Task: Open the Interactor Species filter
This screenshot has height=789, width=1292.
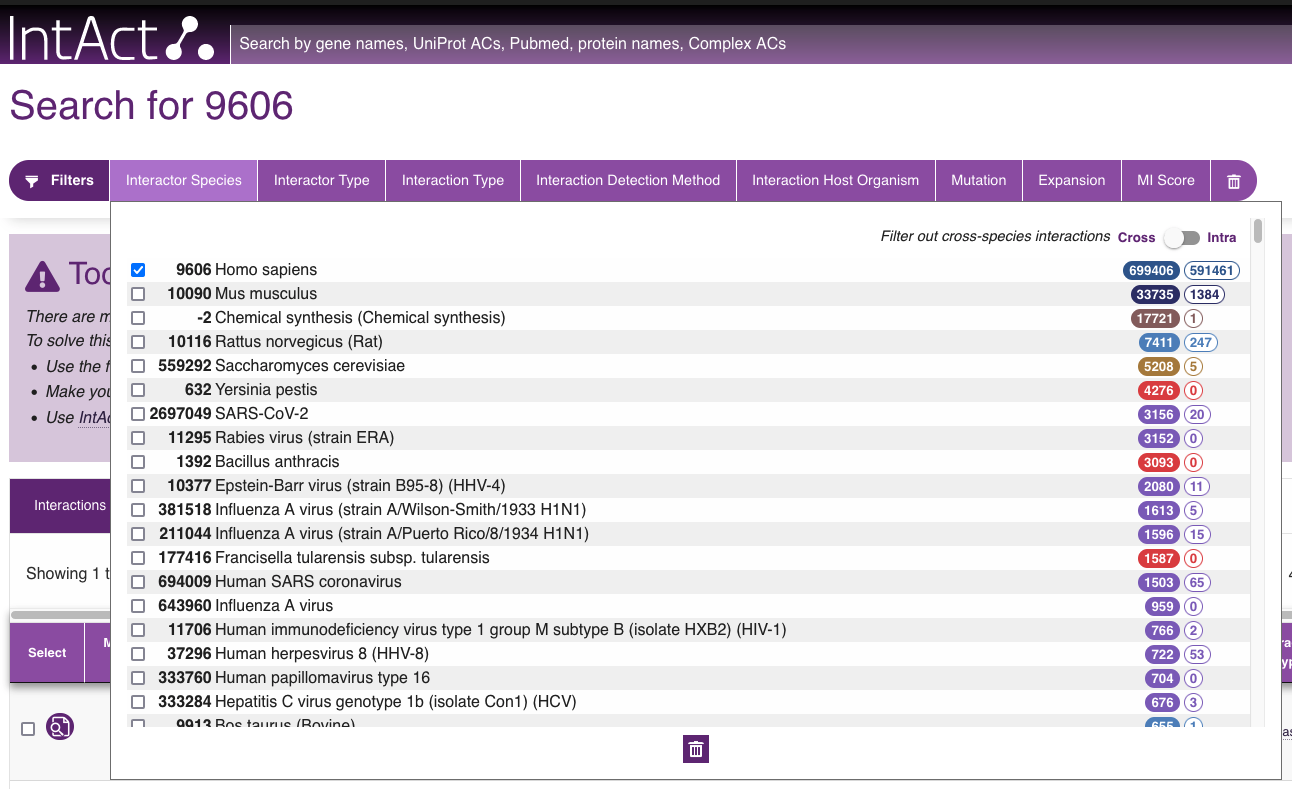Action: pos(184,180)
